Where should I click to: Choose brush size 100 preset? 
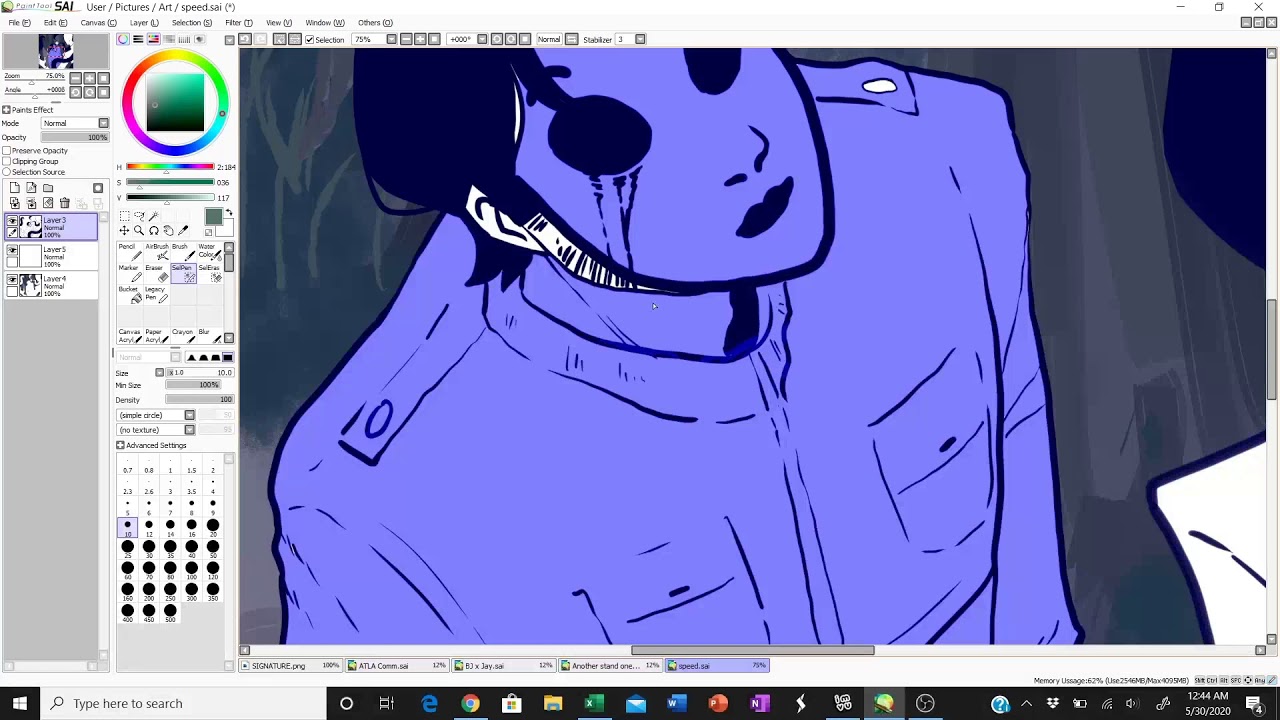pos(191,571)
